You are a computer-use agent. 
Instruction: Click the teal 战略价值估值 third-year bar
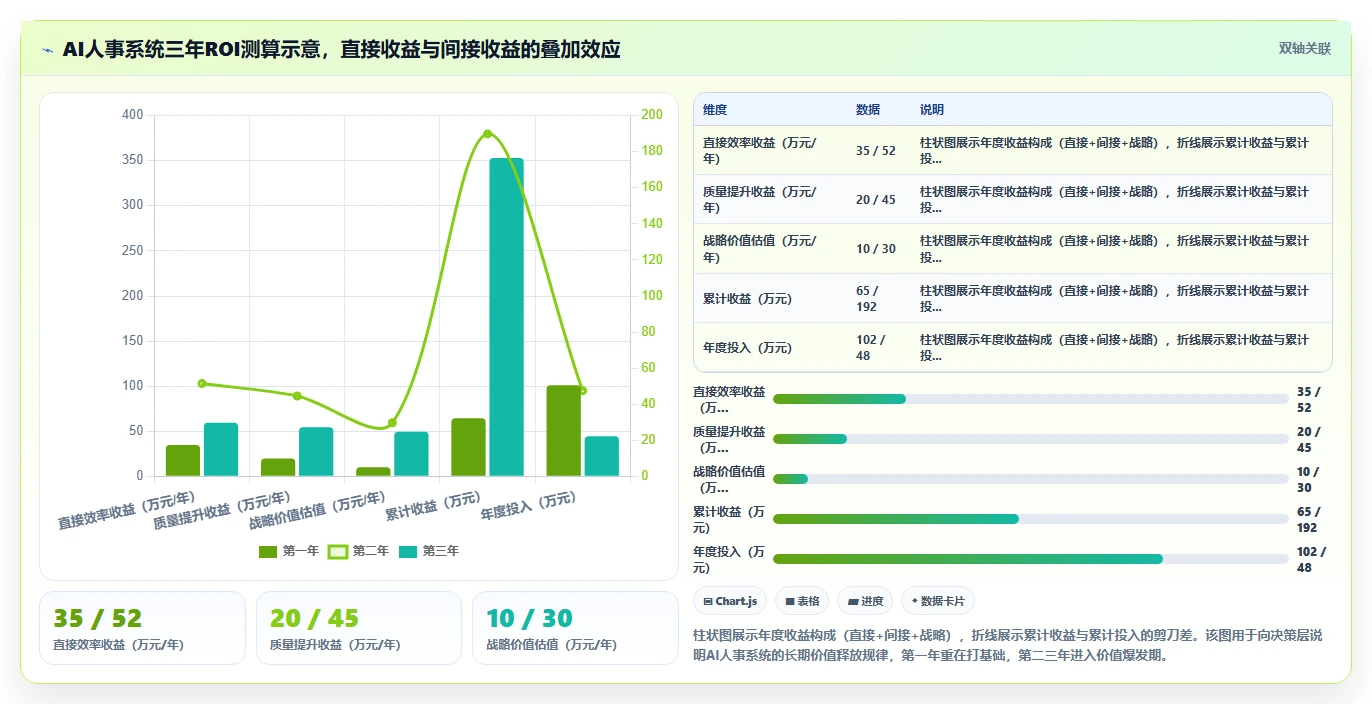point(411,454)
